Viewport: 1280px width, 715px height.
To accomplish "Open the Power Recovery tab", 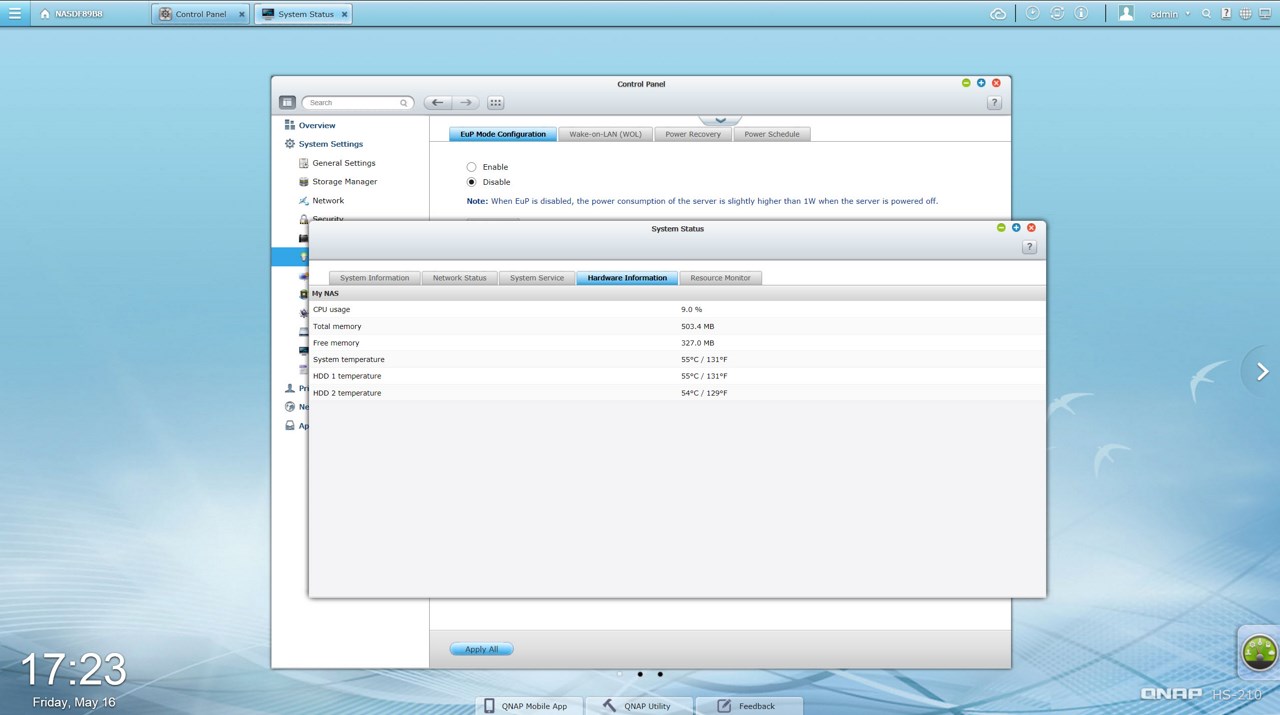I will [693, 134].
